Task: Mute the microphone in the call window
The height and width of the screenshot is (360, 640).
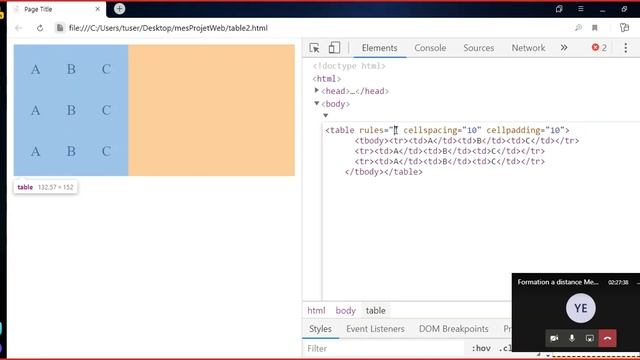Action: coord(572,338)
